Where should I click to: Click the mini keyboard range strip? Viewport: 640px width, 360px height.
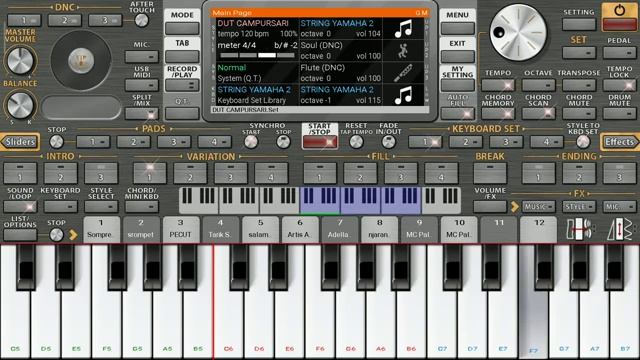pyautogui.click(x=320, y=200)
